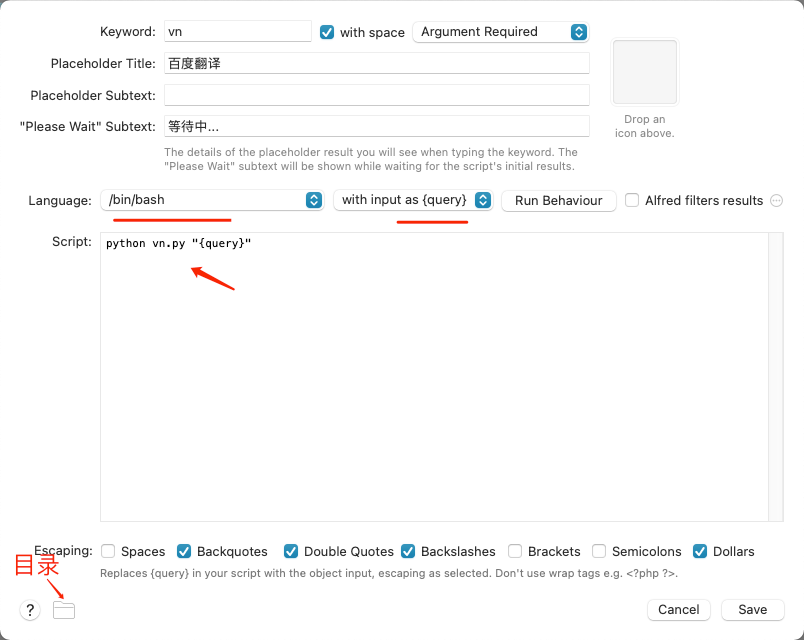The width and height of the screenshot is (804, 640).
Task: Click the Cancel button
Action: [678, 609]
